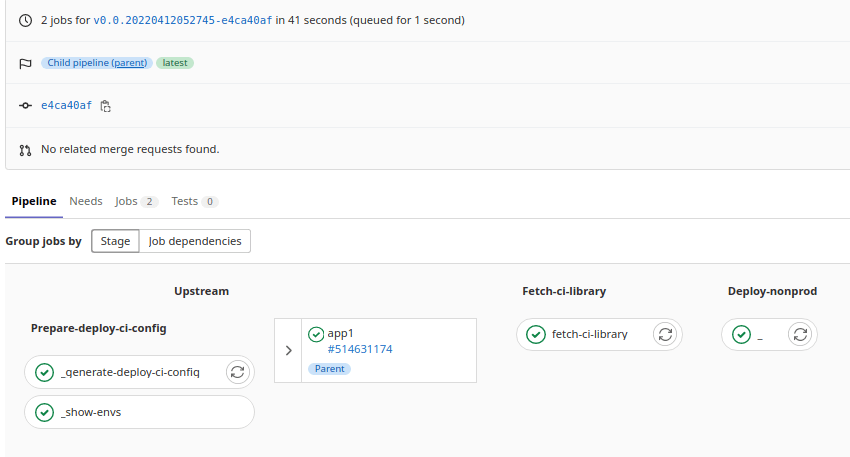This screenshot has height=457, width=850.
Task: Click the Deploy-nonprod job passed status icon
Action: (x=741, y=334)
